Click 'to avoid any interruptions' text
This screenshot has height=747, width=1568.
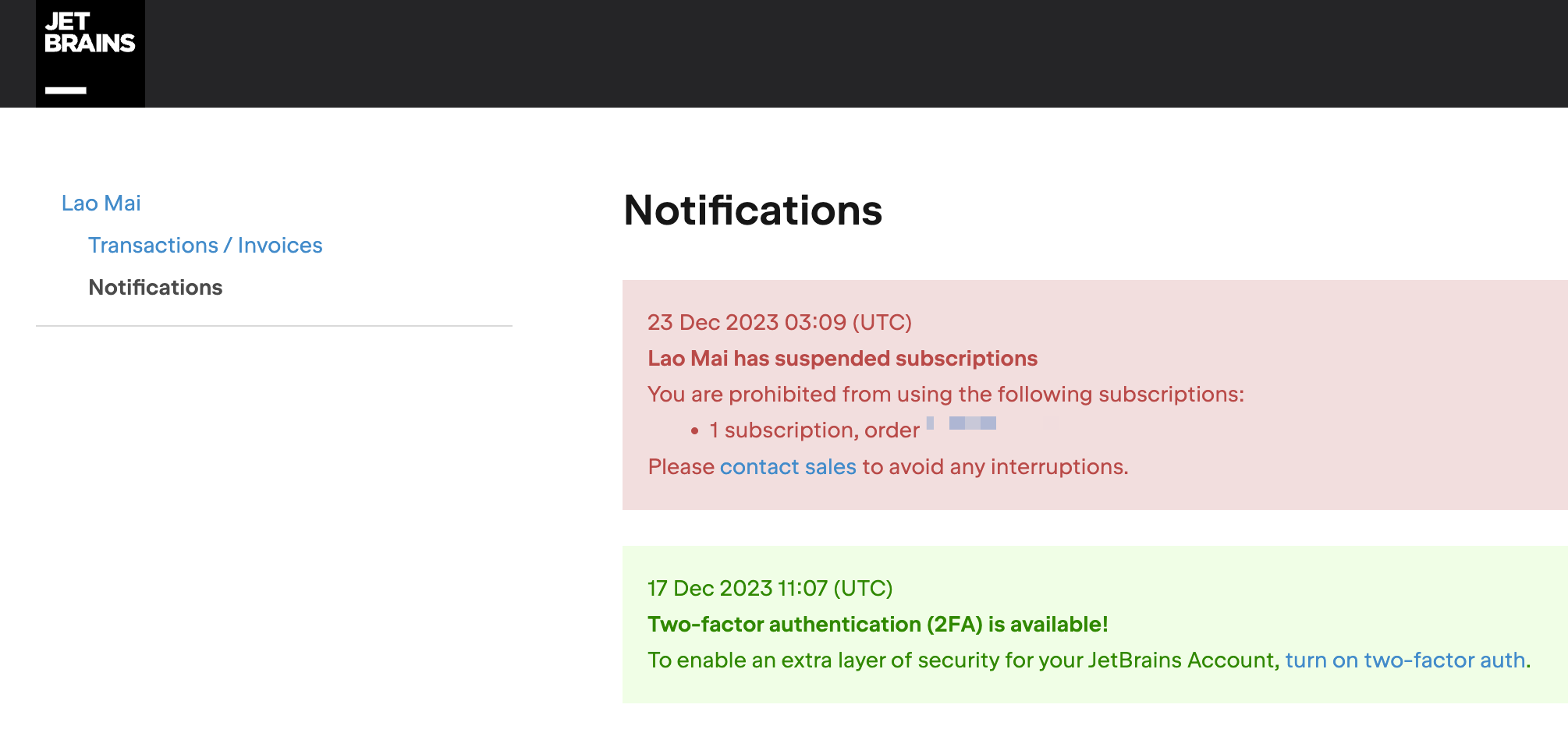coord(995,467)
